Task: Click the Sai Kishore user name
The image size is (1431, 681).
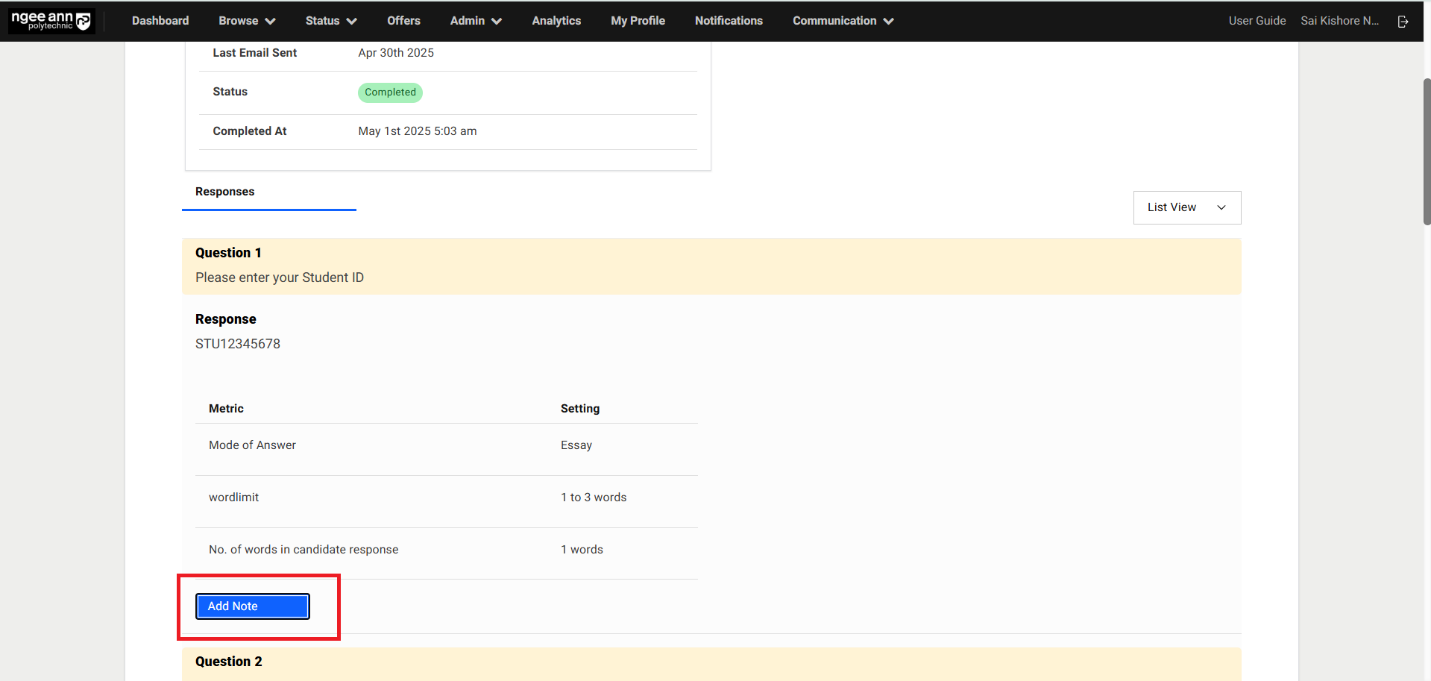Action: click(x=1339, y=21)
